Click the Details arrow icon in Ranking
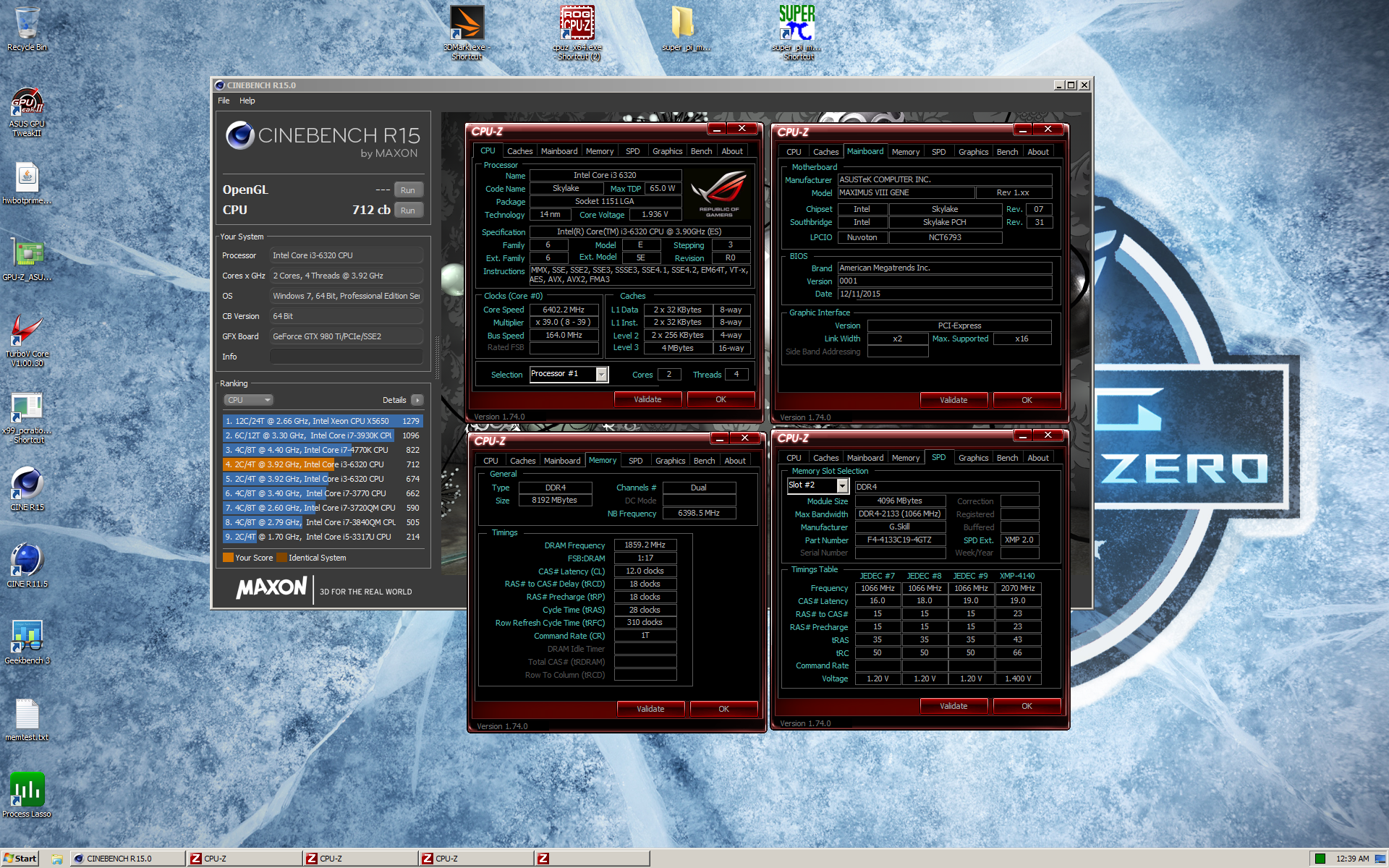Image resolution: width=1389 pixels, height=868 pixels. coord(417,400)
